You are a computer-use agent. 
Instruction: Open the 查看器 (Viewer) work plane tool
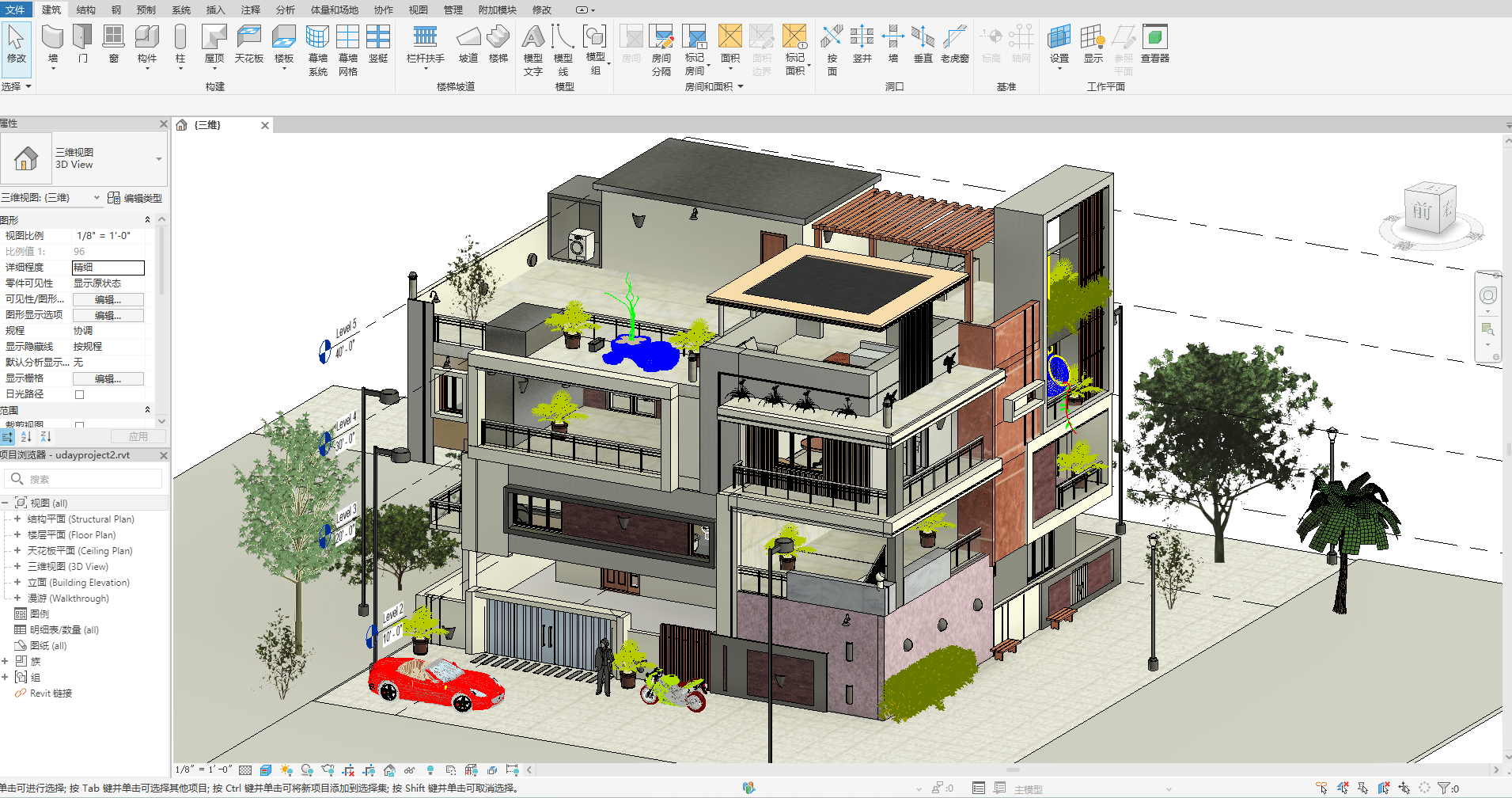click(x=1154, y=44)
